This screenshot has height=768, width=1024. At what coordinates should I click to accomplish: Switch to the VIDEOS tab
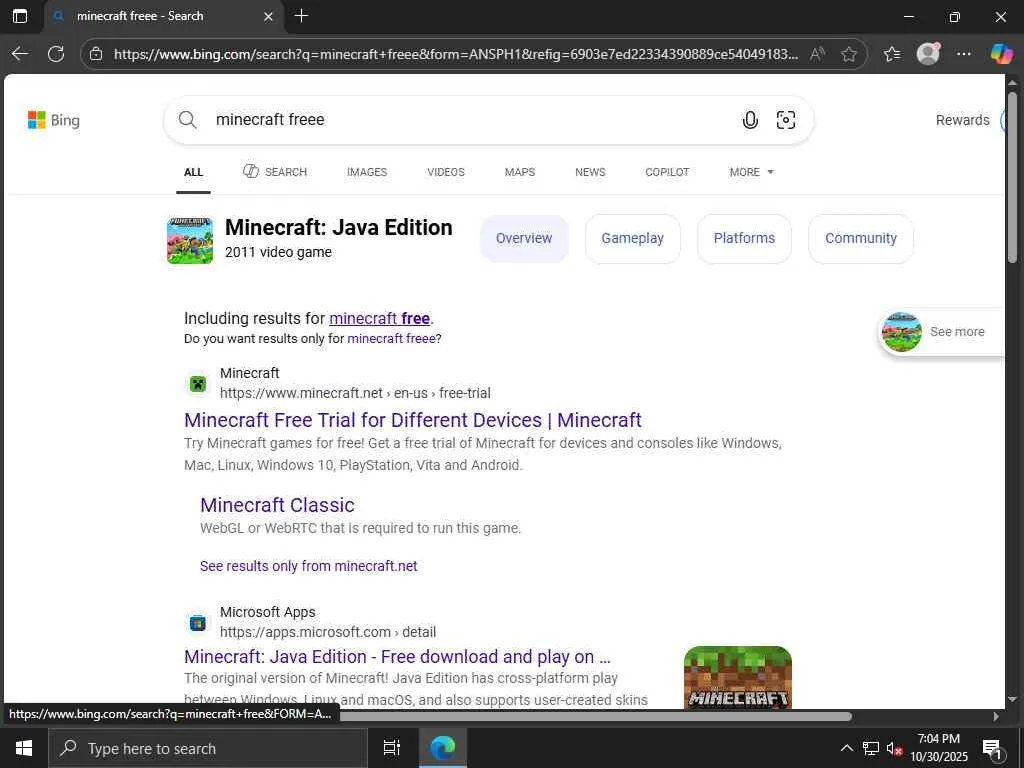click(x=446, y=172)
